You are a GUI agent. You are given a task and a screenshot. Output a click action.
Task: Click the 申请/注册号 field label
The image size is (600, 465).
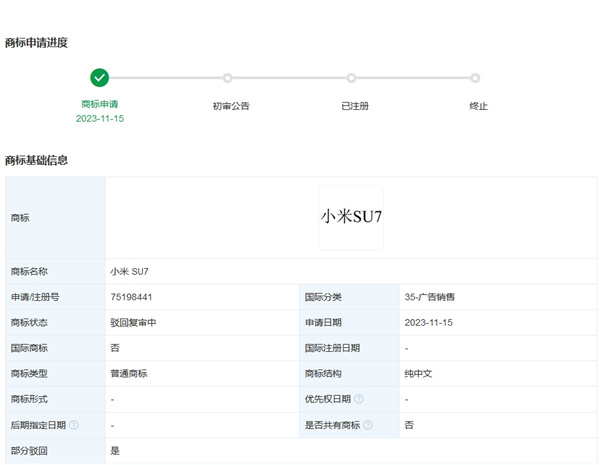[x=35, y=297]
